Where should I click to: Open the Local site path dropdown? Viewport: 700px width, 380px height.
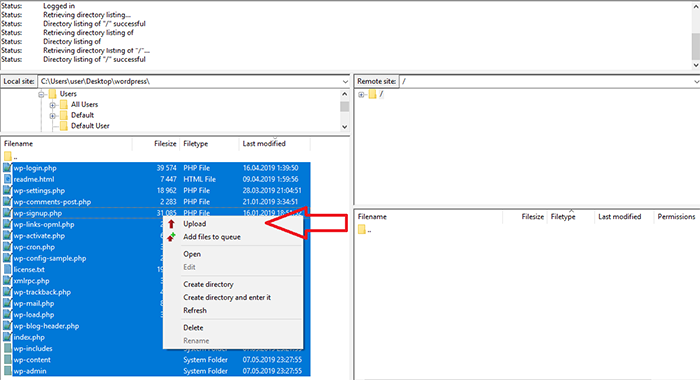[x=345, y=82]
